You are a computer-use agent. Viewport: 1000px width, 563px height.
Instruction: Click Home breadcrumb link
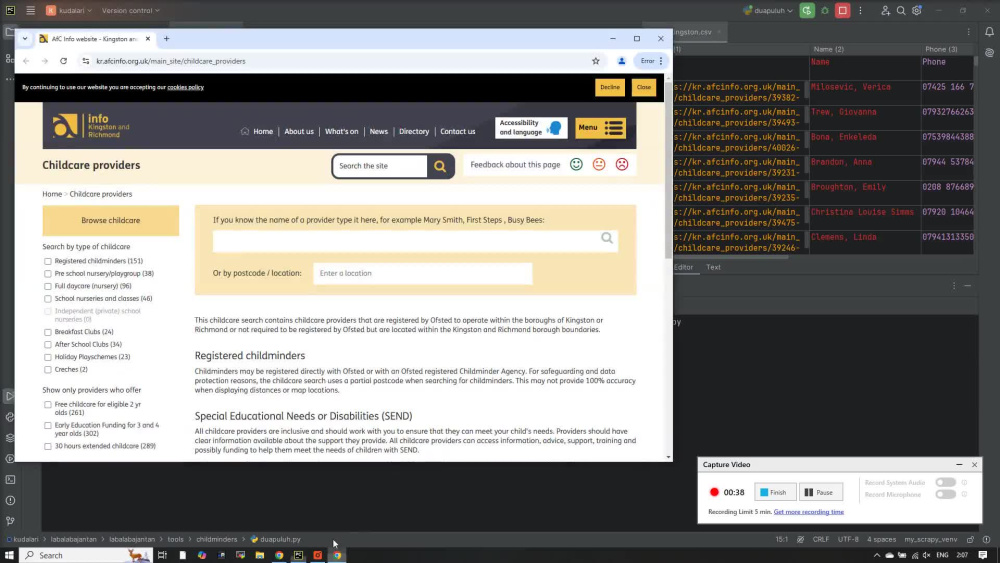click(x=52, y=194)
